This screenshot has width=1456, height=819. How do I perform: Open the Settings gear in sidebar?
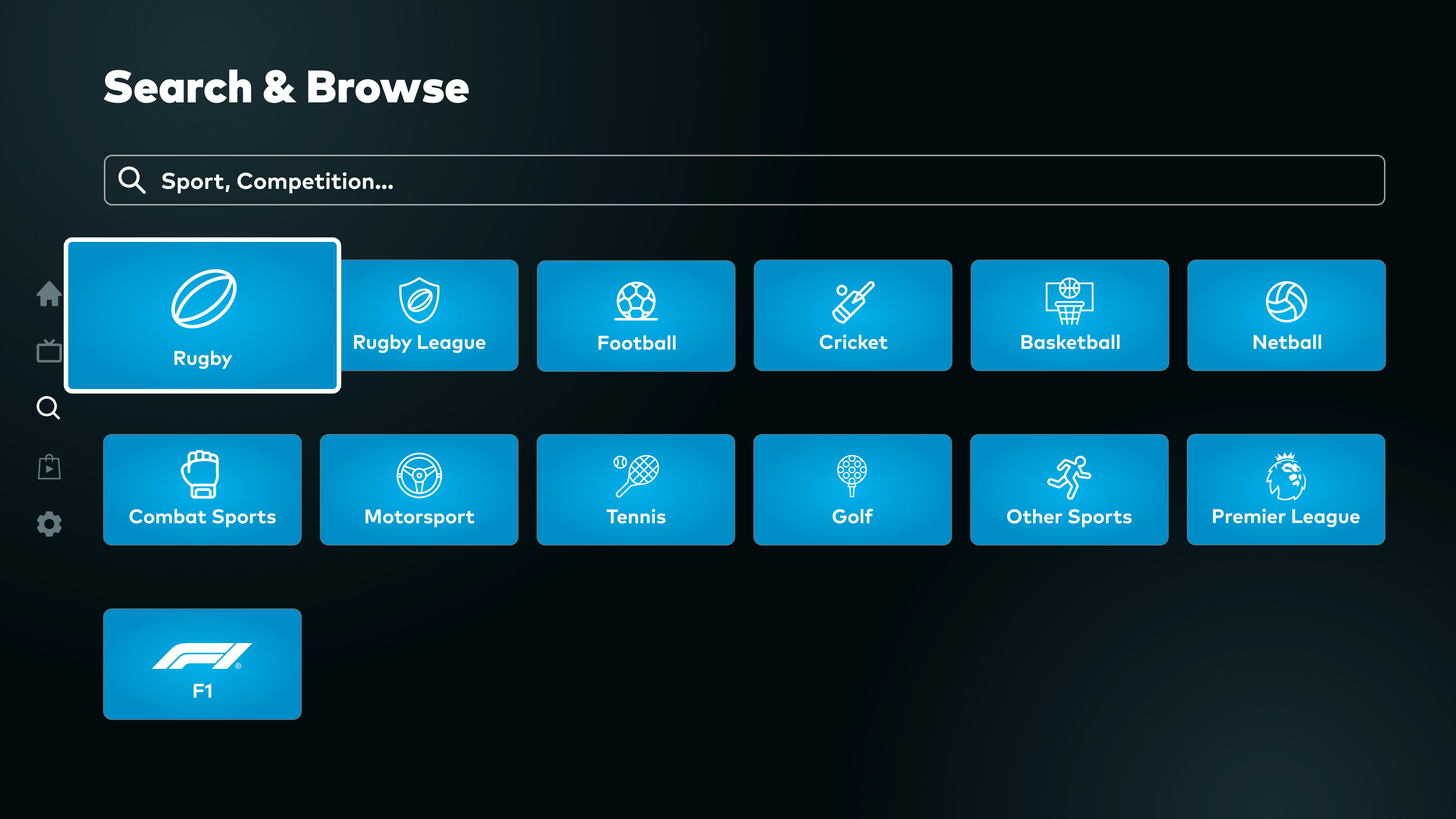coord(49,524)
